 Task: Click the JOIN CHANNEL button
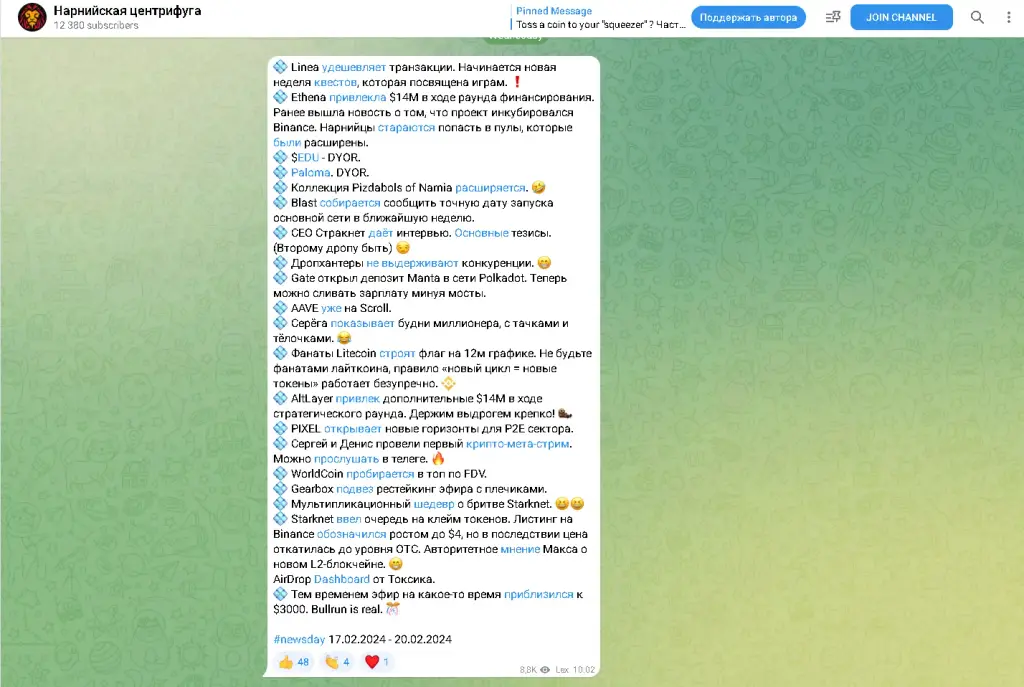(x=901, y=18)
